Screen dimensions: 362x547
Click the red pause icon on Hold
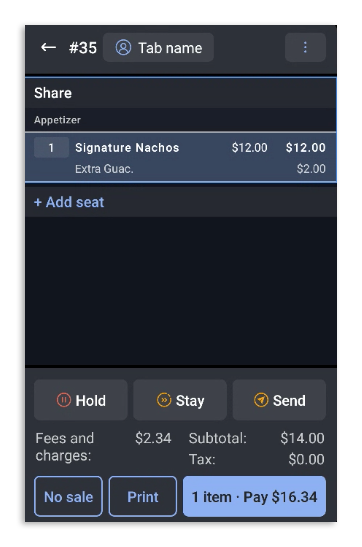pyautogui.click(x=63, y=400)
